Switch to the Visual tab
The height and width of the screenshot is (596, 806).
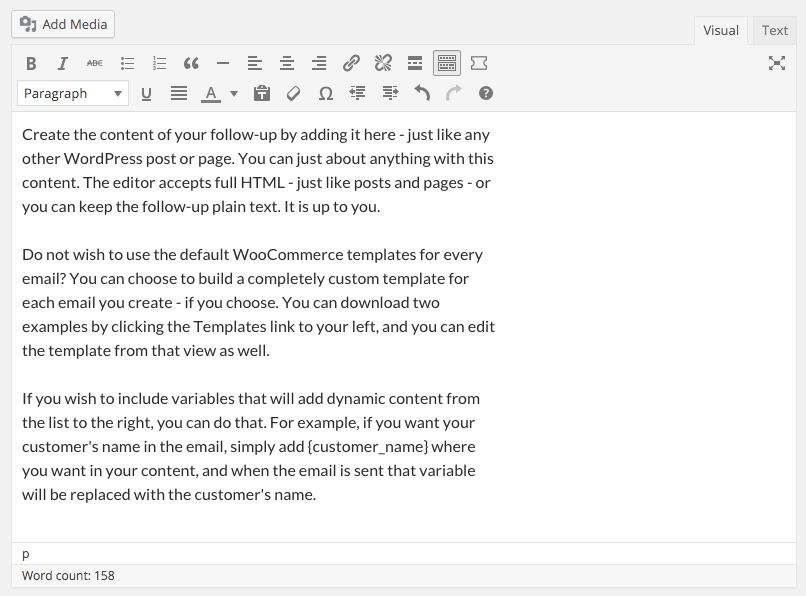point(721,30)
